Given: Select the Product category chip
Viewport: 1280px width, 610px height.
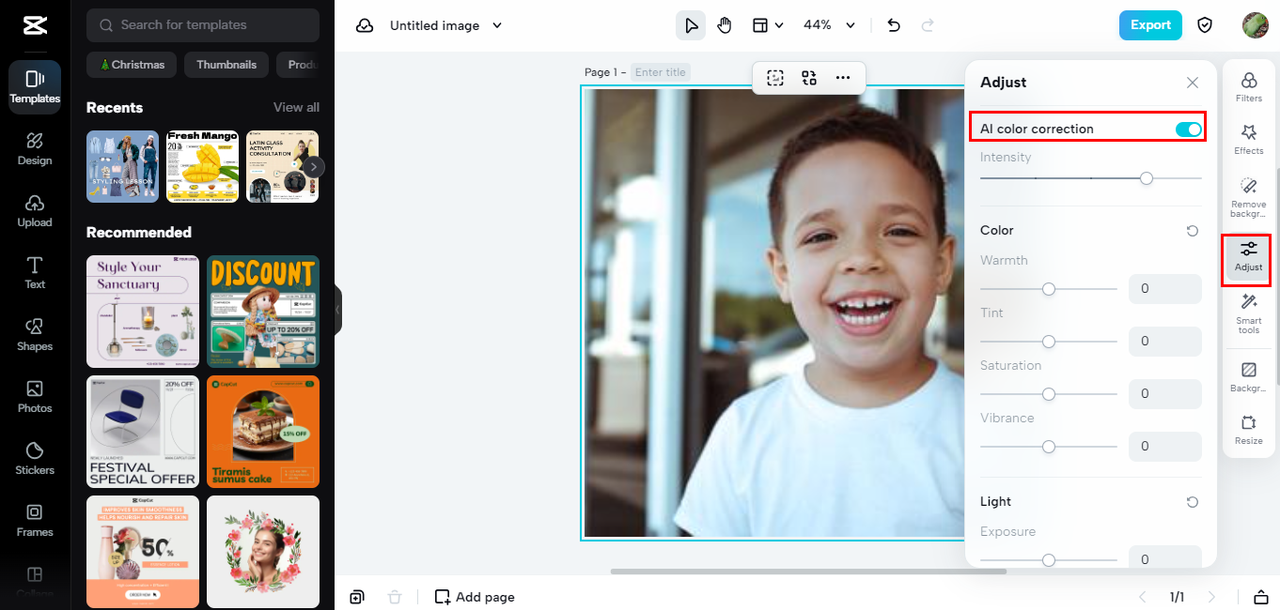Looking at the screenshot, I should (x=298, y=65).
